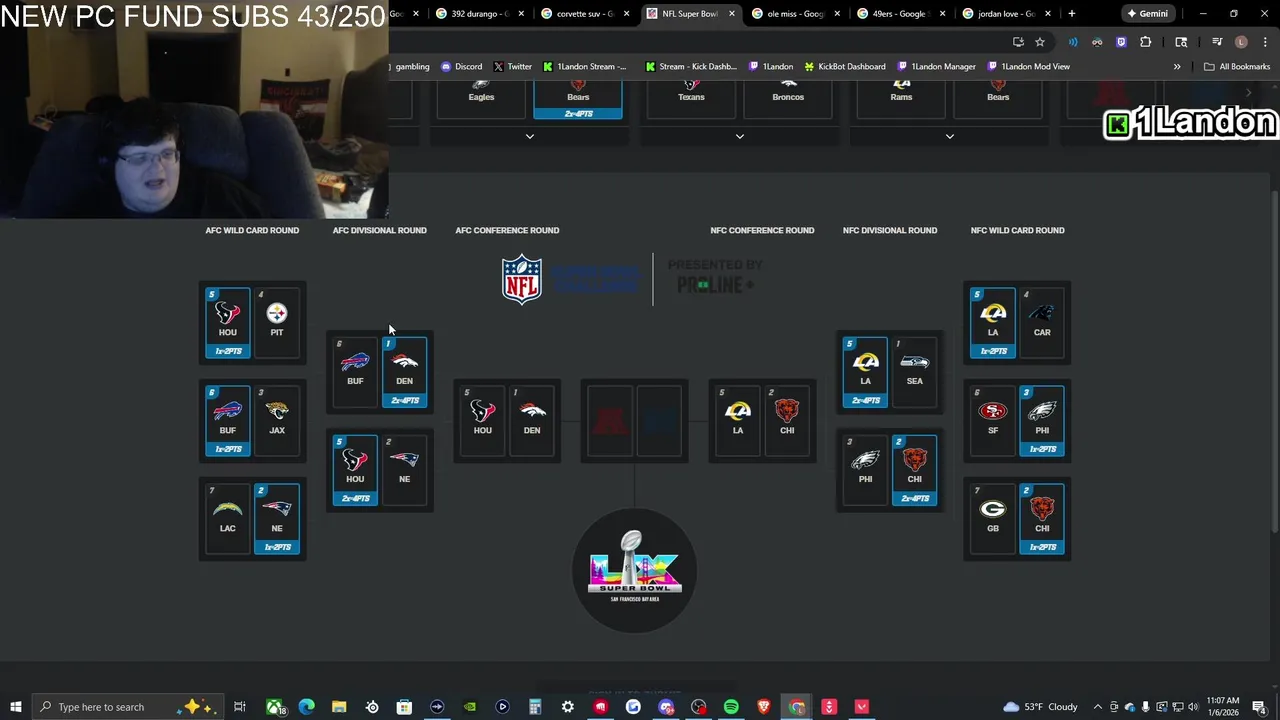Pick the Chargers LAC team card
Viewport: 1280px width, 720px height.
coord(228,518)
